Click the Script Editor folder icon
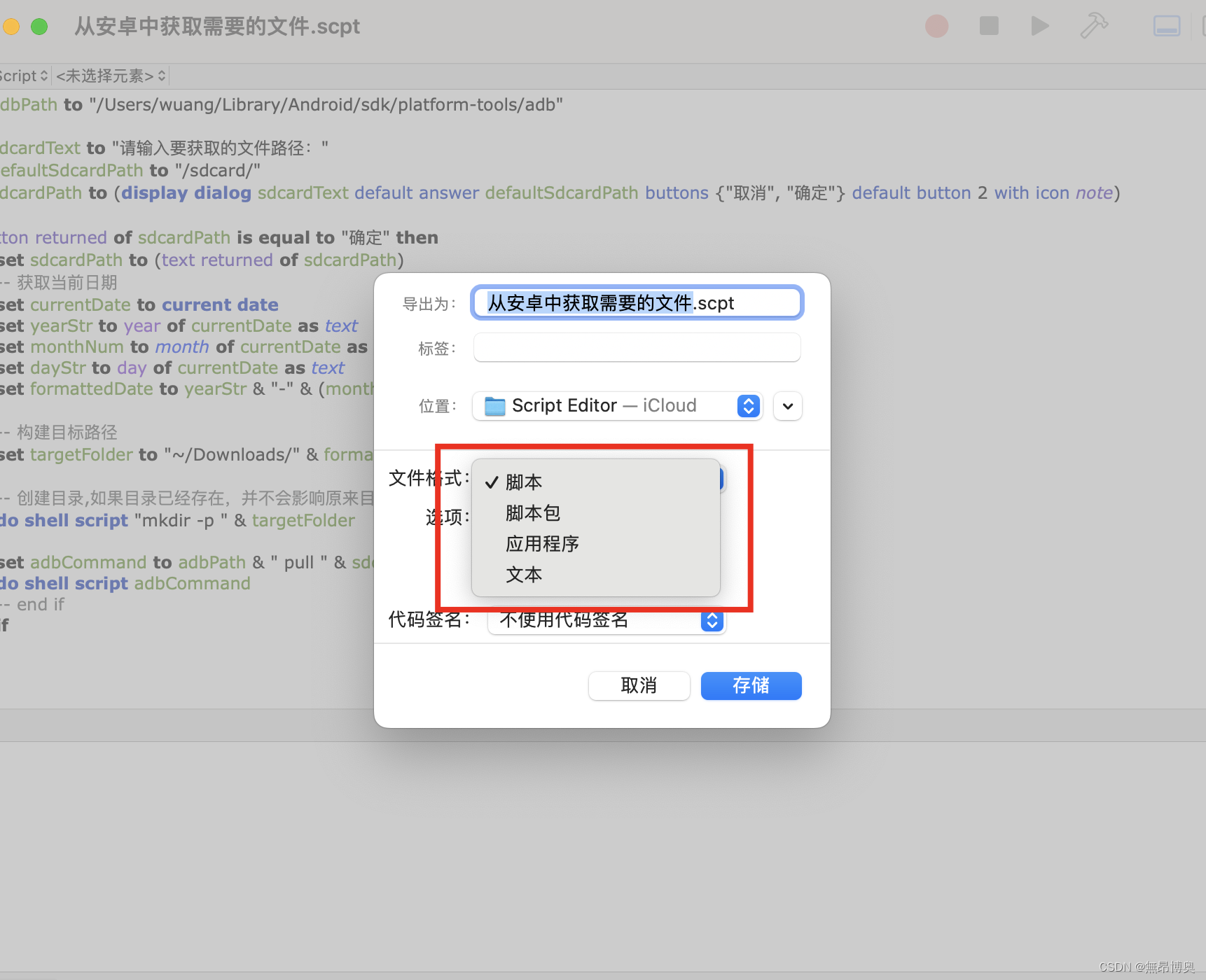1206x980 pixels. [x=495, y=406]
